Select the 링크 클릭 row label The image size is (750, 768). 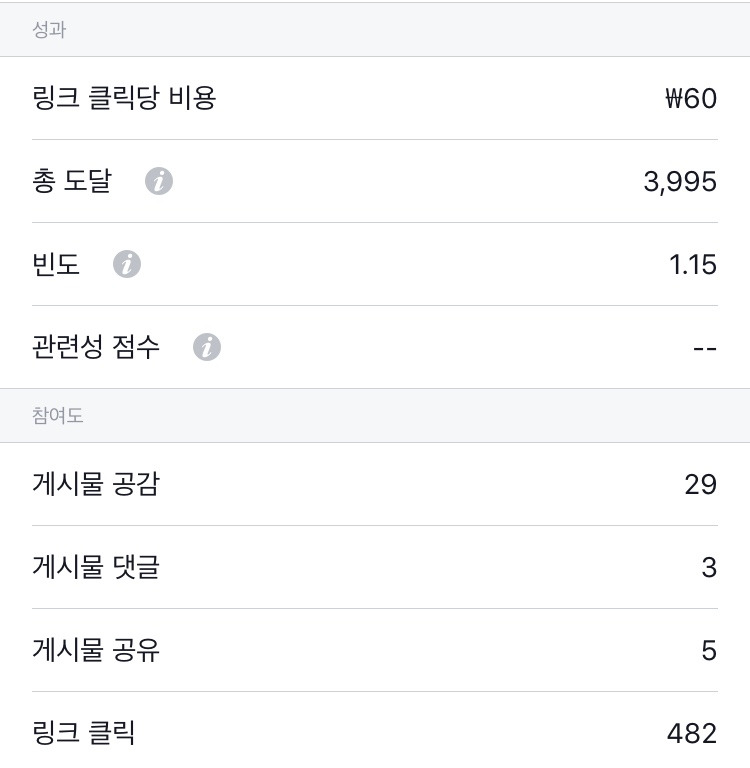point(83,733)
